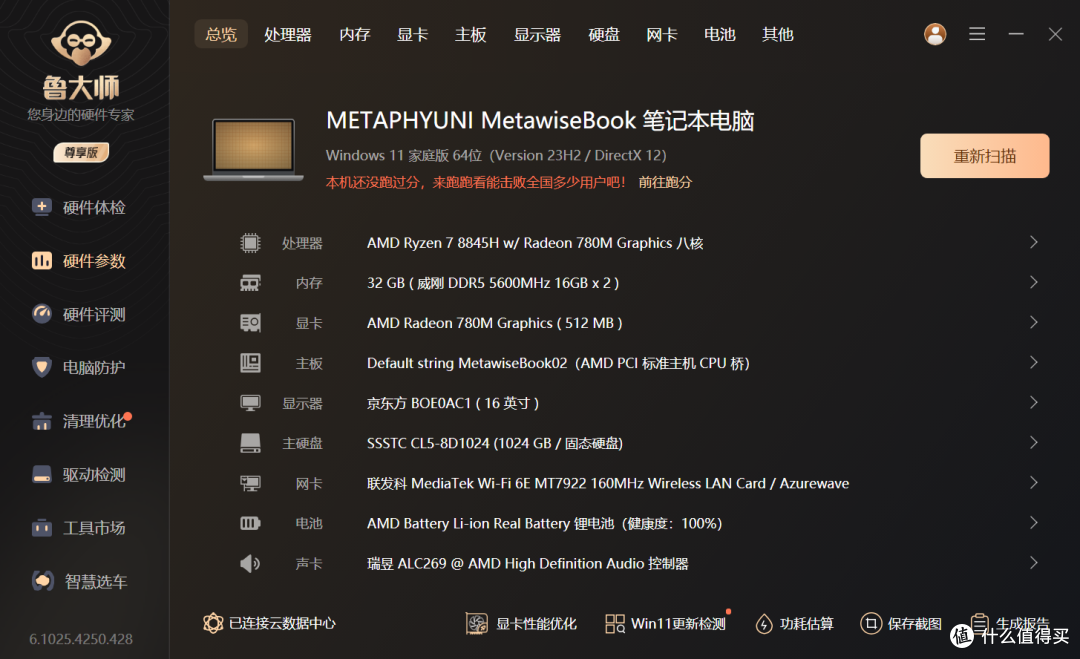The height and width of the screenshot is (659, 1080).
Task: Open 工具市场 tool market
Action: (x=79, y=528)
